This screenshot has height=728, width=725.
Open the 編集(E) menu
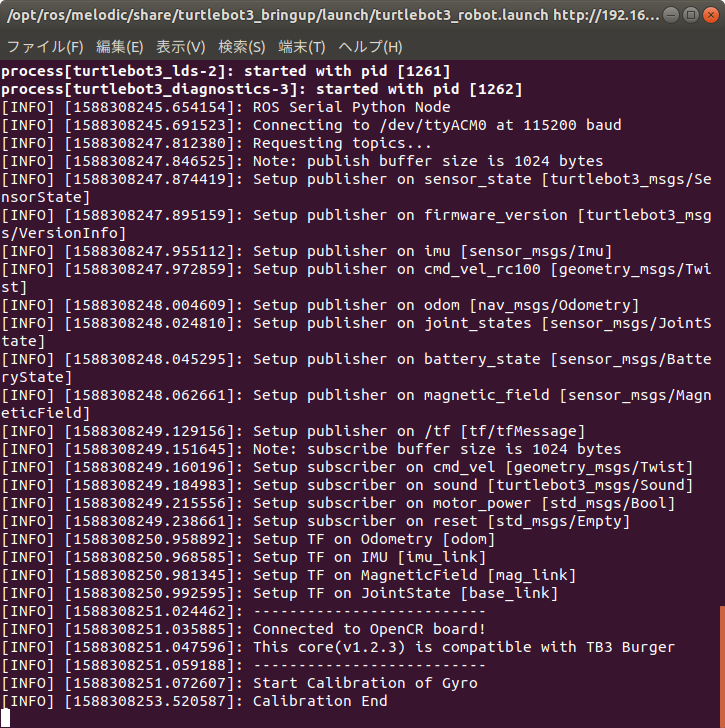(x=119, y=47)
